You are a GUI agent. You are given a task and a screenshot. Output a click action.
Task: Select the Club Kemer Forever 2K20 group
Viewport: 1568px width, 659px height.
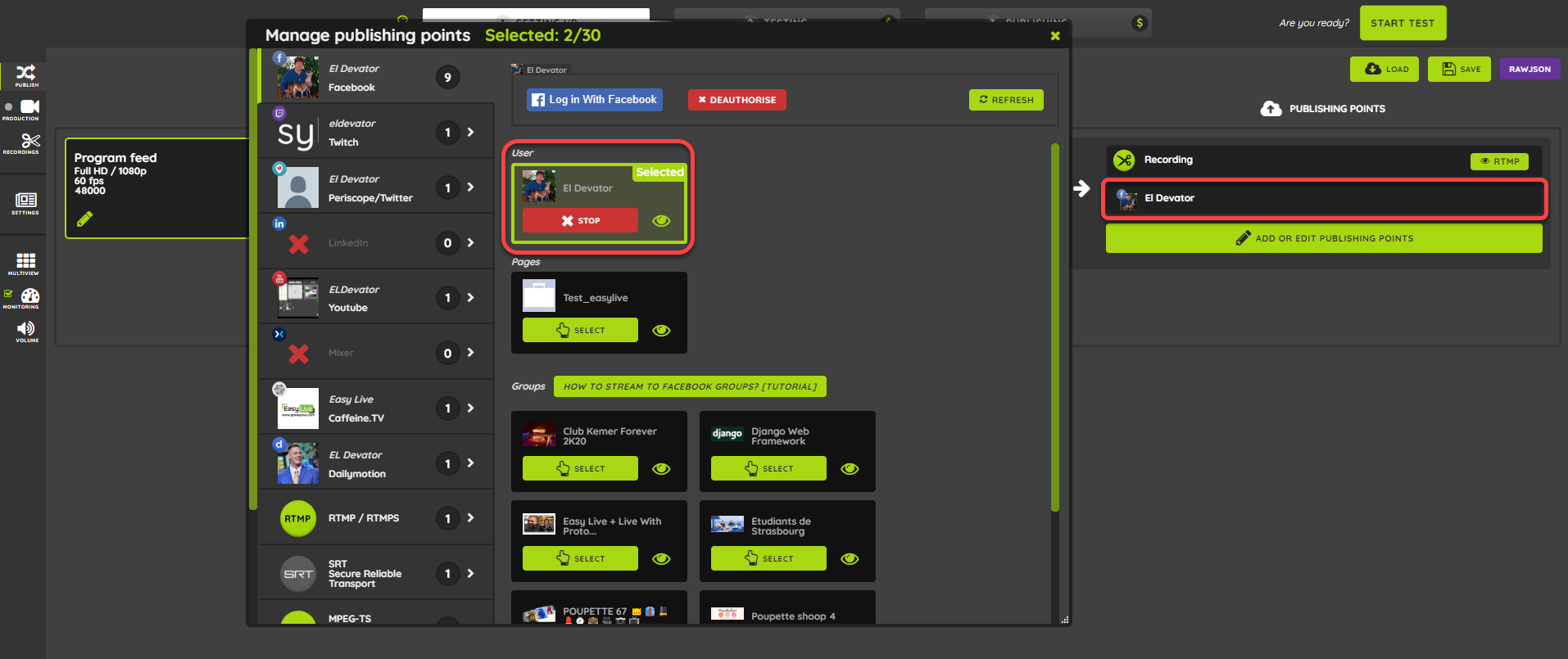[x=580, y=469]
